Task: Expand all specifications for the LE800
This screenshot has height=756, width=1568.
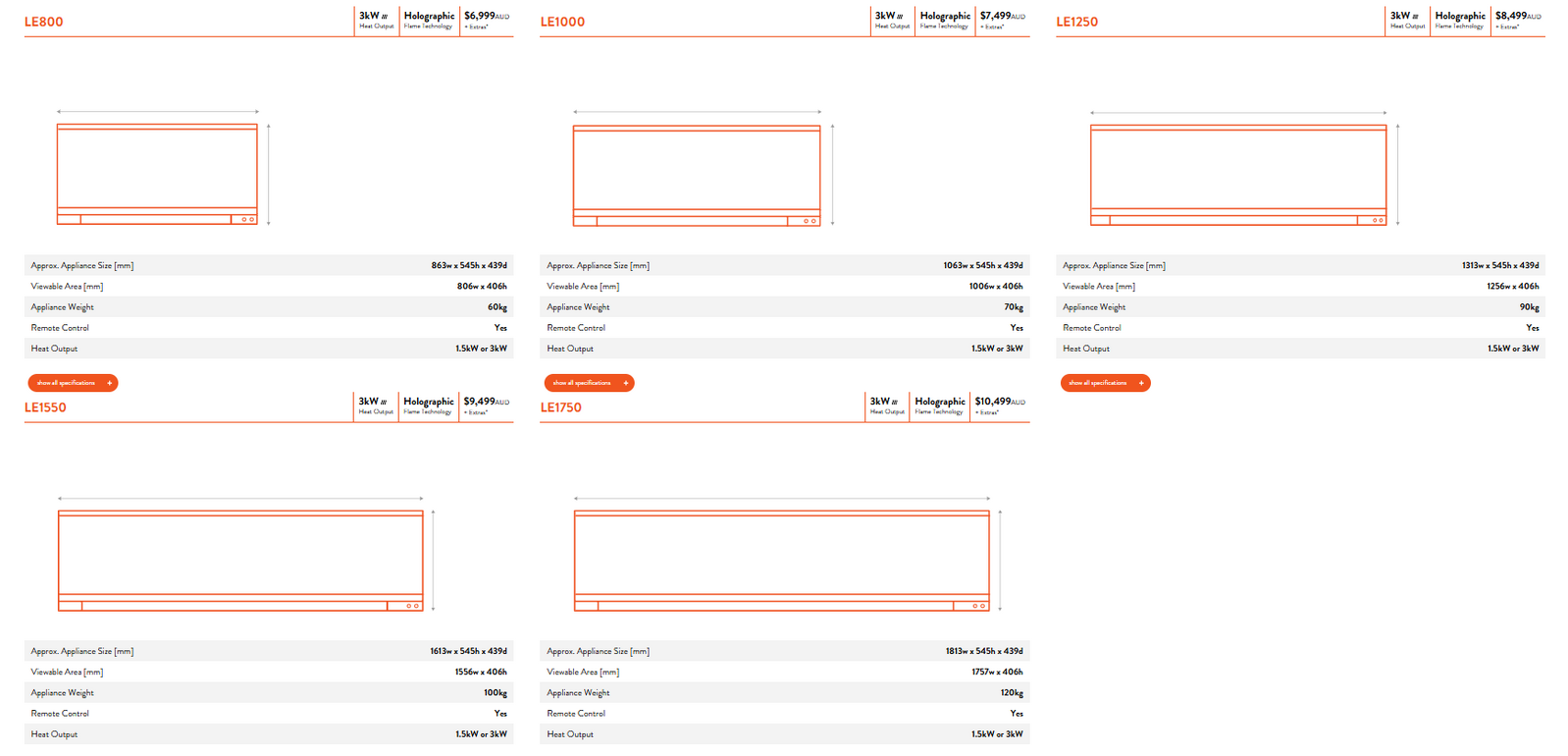Action: [x=73, y=383]
